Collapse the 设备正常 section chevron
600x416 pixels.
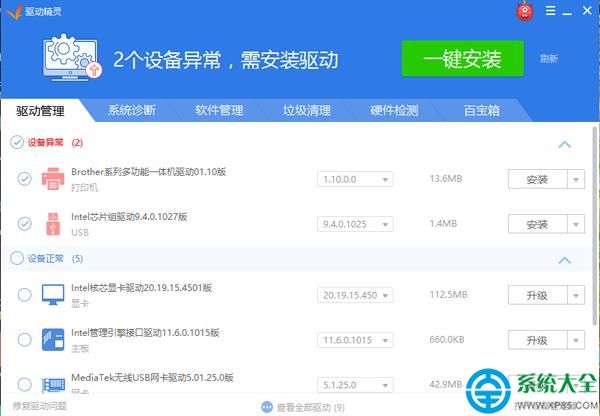pos(564,260)
